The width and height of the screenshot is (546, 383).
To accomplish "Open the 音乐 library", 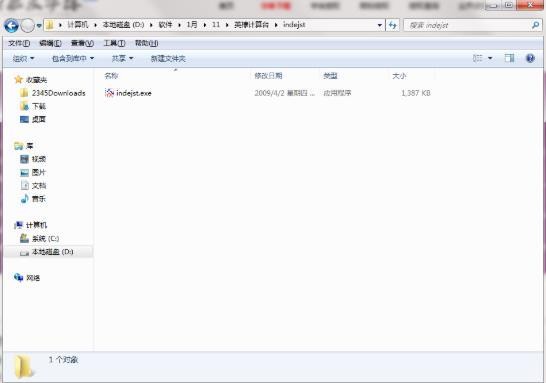I will [x=39, y=199].
